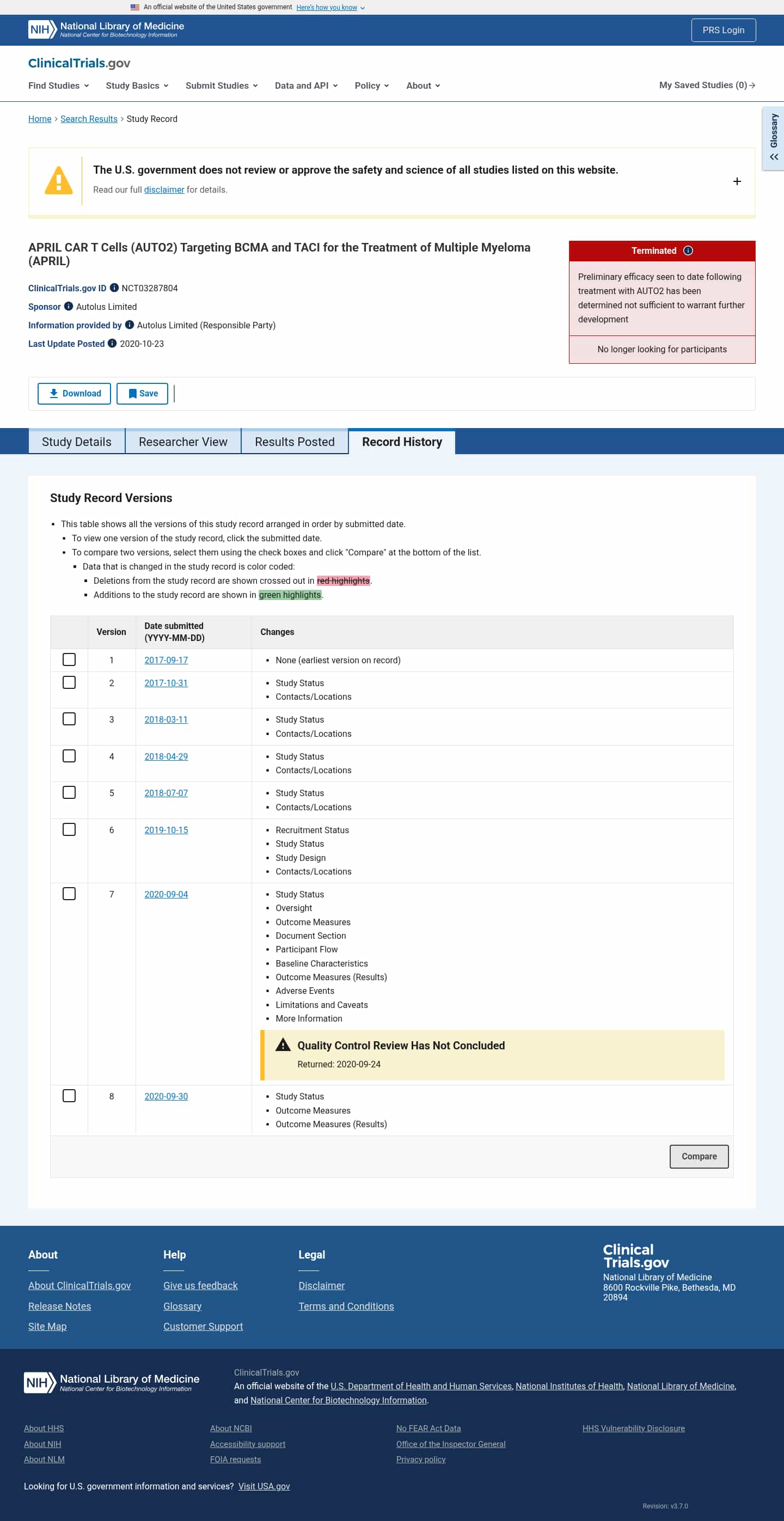Screen dimensions: 784x1521
Task: Expand the About navigation menu
Action: [x=422, y=85]
